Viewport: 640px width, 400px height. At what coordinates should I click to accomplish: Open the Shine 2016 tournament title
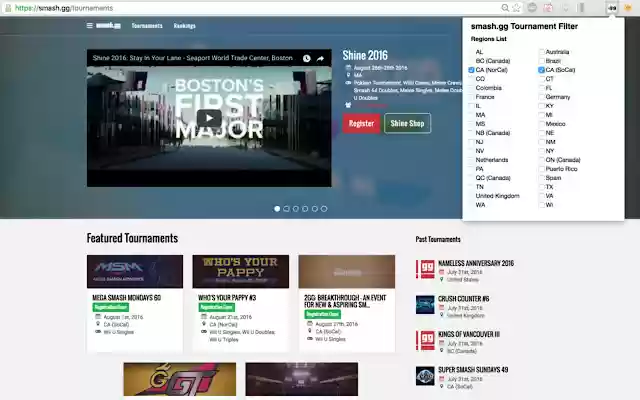(x=365, y=55)
